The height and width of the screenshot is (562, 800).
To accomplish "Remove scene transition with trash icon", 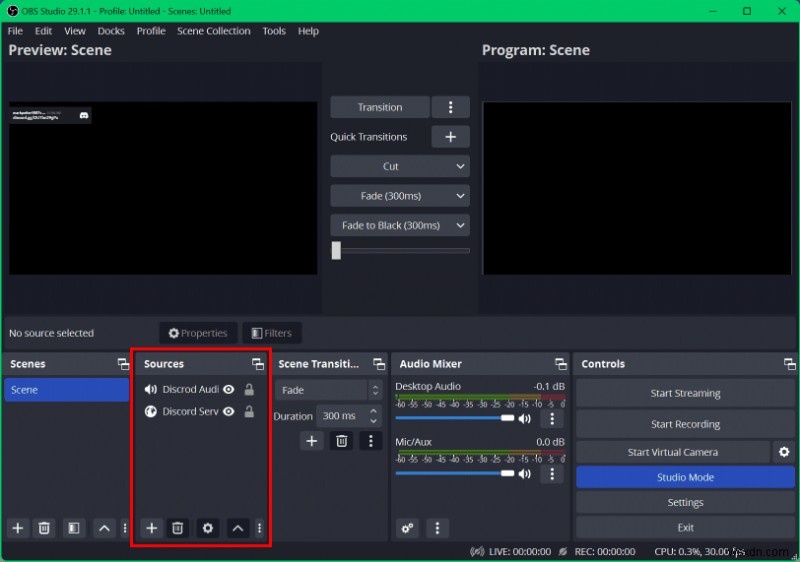I will tap(341, 441).
